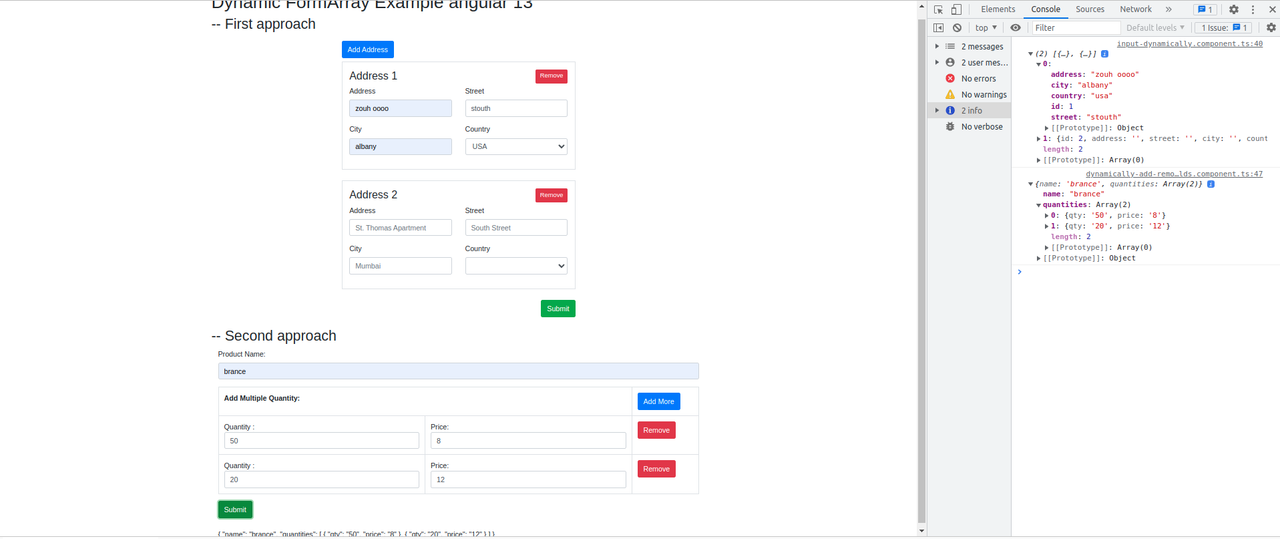Click the info icon beside brance object log
The image size is (1280, 539).
1211,184
